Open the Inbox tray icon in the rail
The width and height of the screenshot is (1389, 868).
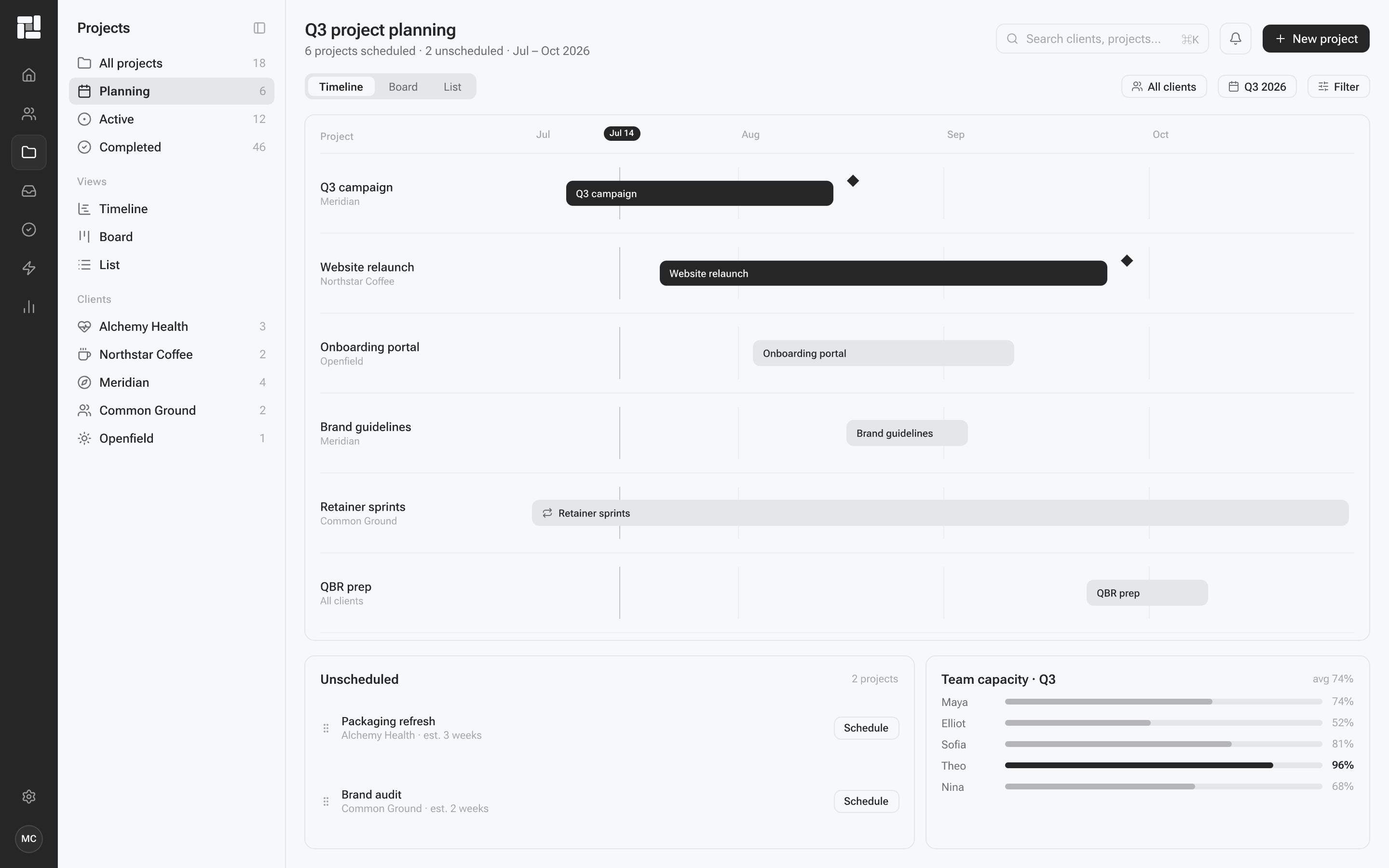[29, 191]
